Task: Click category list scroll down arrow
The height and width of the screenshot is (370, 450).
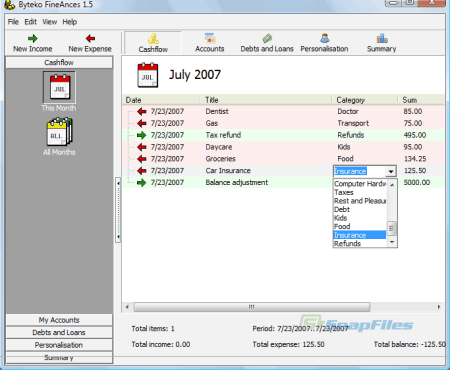Action: click(392, 242)
